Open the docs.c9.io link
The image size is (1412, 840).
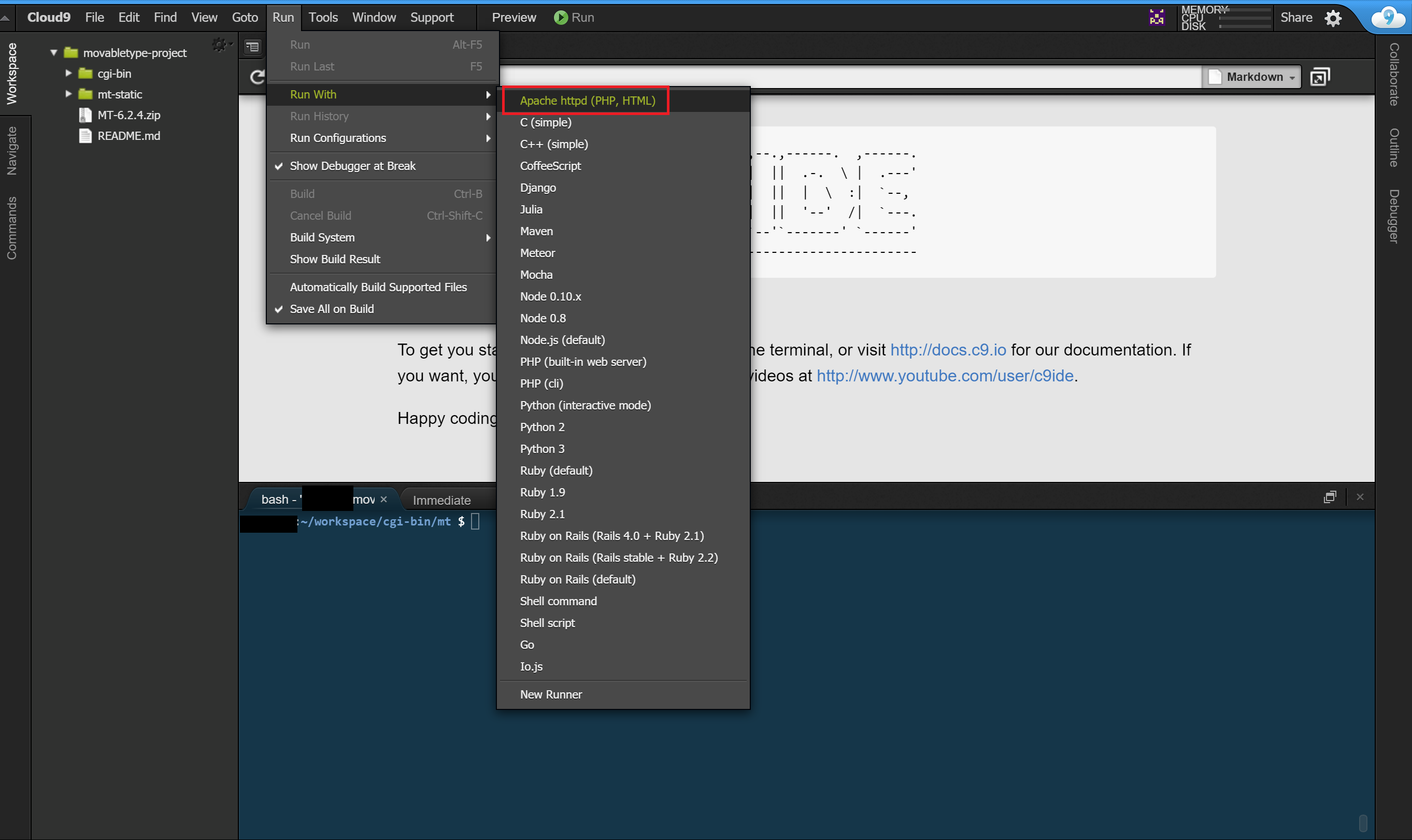tap(948, 350)
